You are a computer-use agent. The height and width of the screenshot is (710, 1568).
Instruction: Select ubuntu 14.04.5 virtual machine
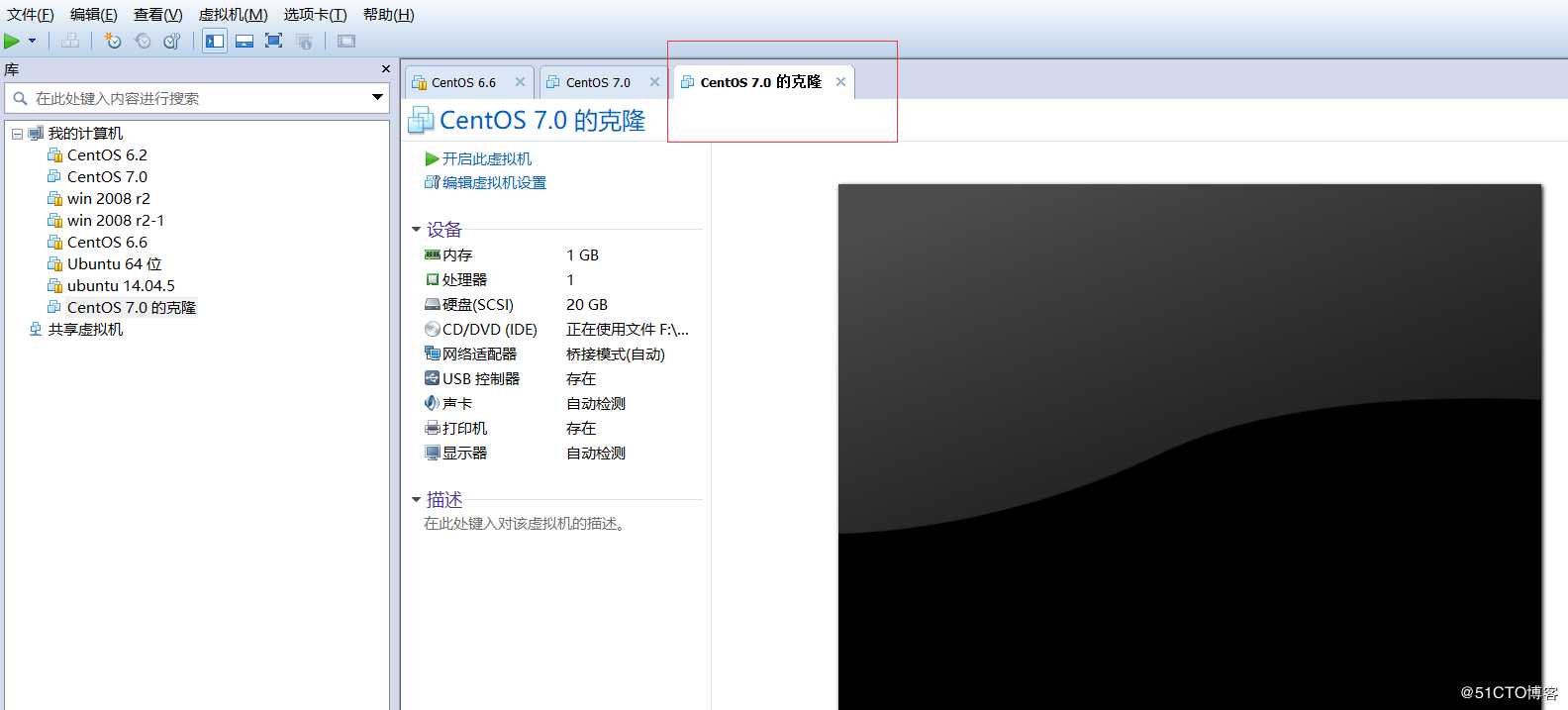click(121, 286)
